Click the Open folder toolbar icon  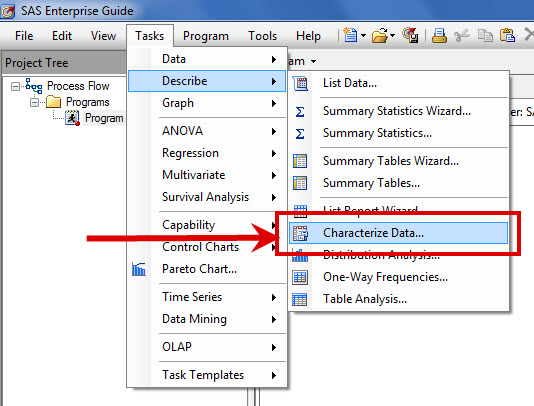[379, 35]
